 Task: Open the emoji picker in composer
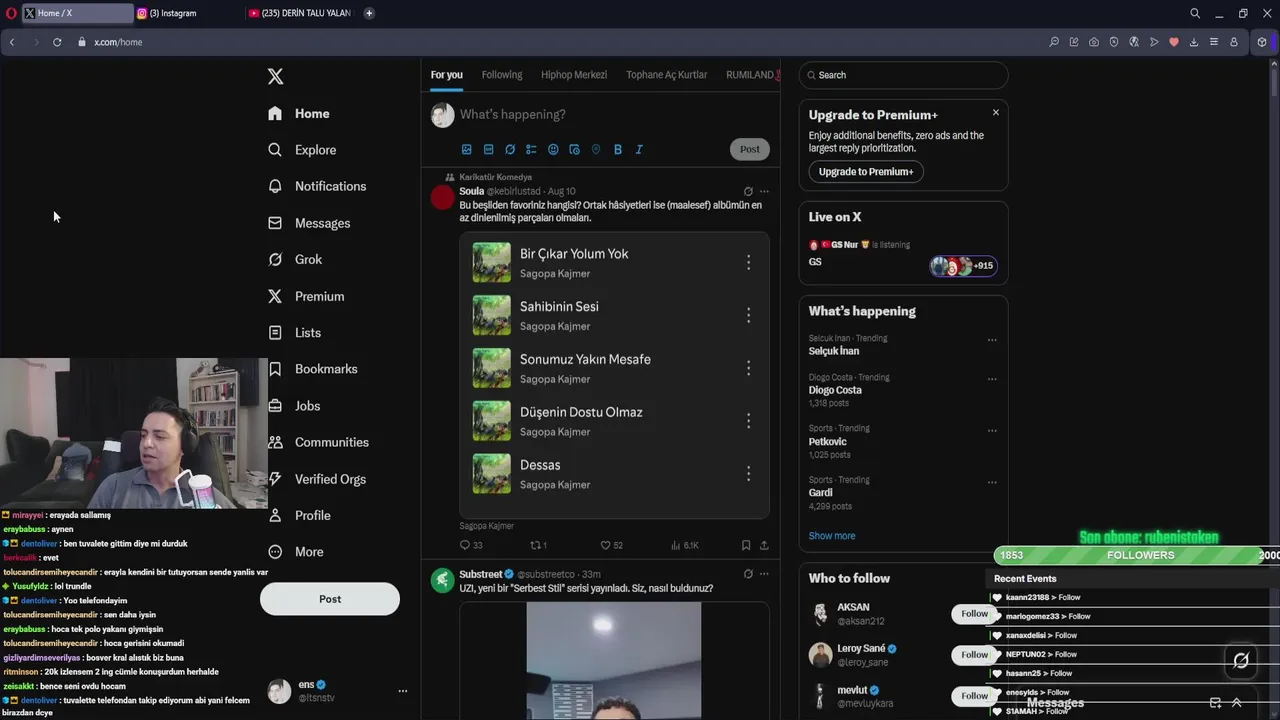pyautogui.click(x=553, y=149)
